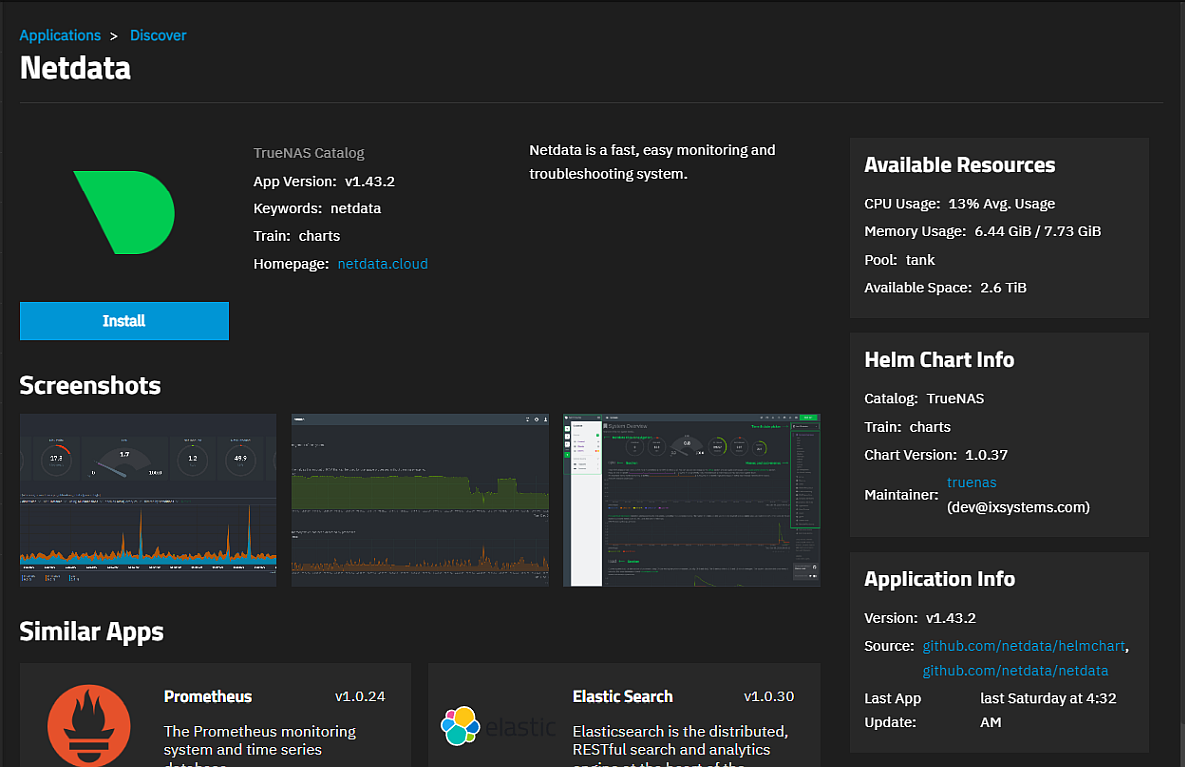Click the truenas maintainer link

[x=971, y=482]
